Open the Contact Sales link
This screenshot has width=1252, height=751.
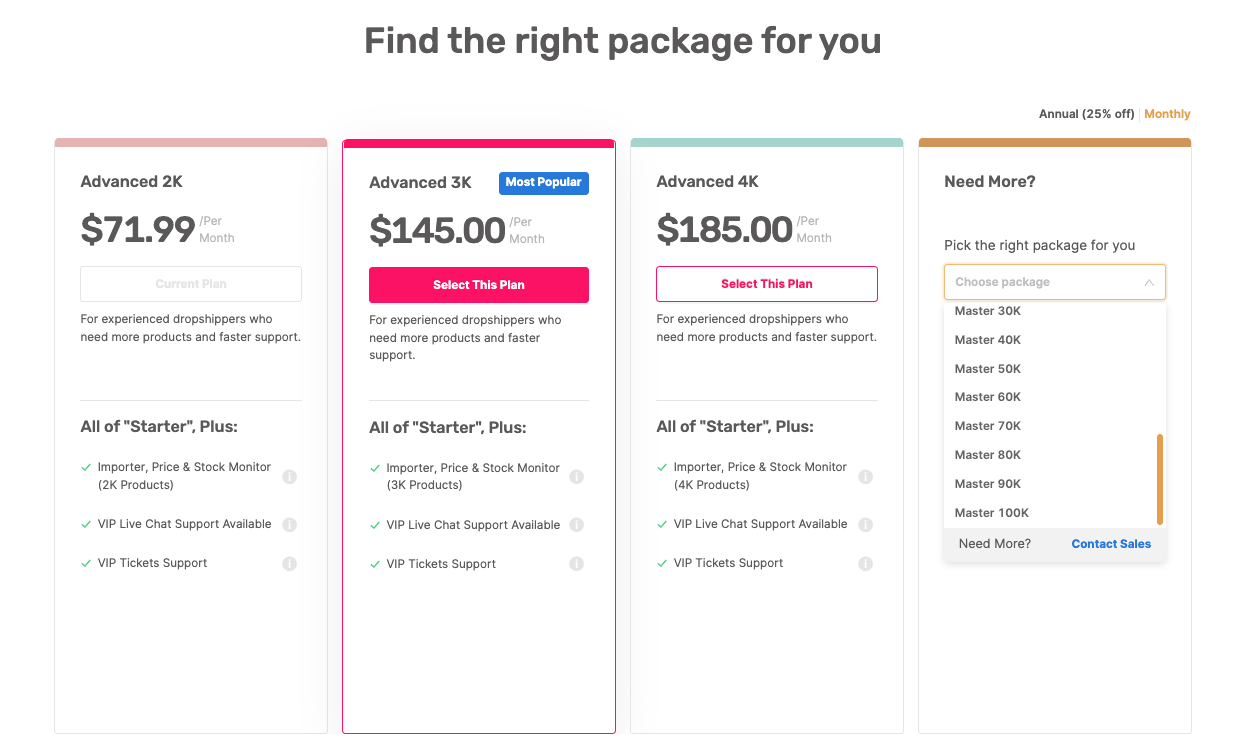click(1111, 544)
